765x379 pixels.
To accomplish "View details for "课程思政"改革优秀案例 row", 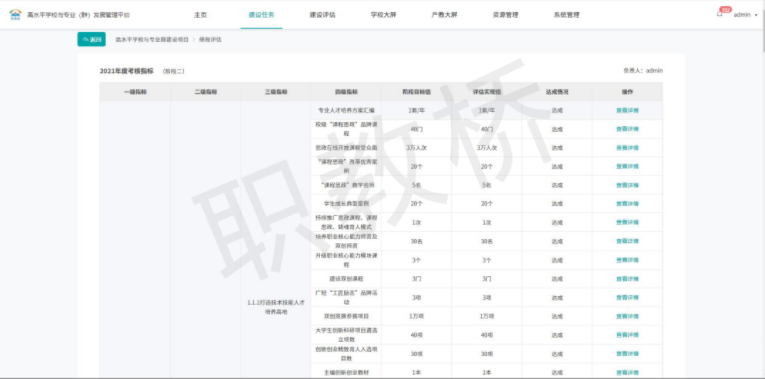I will click(627, 166).
